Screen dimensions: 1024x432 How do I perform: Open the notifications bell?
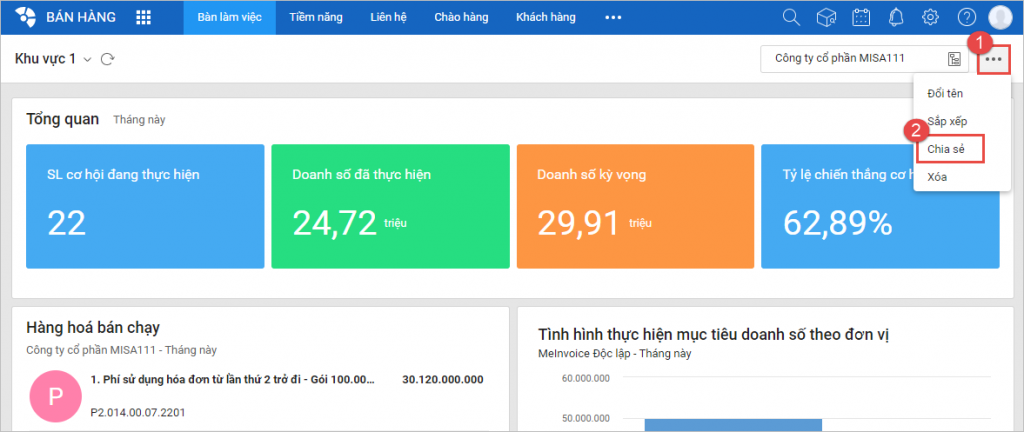(x=896, y=18)
